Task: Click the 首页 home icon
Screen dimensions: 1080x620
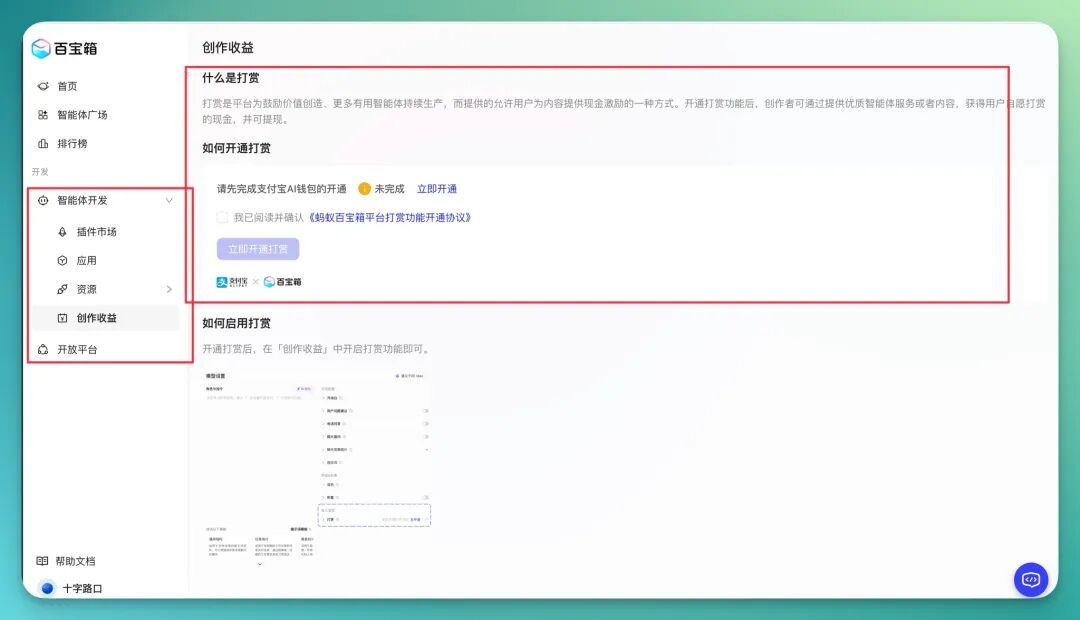Action: [x=43, y=86]
